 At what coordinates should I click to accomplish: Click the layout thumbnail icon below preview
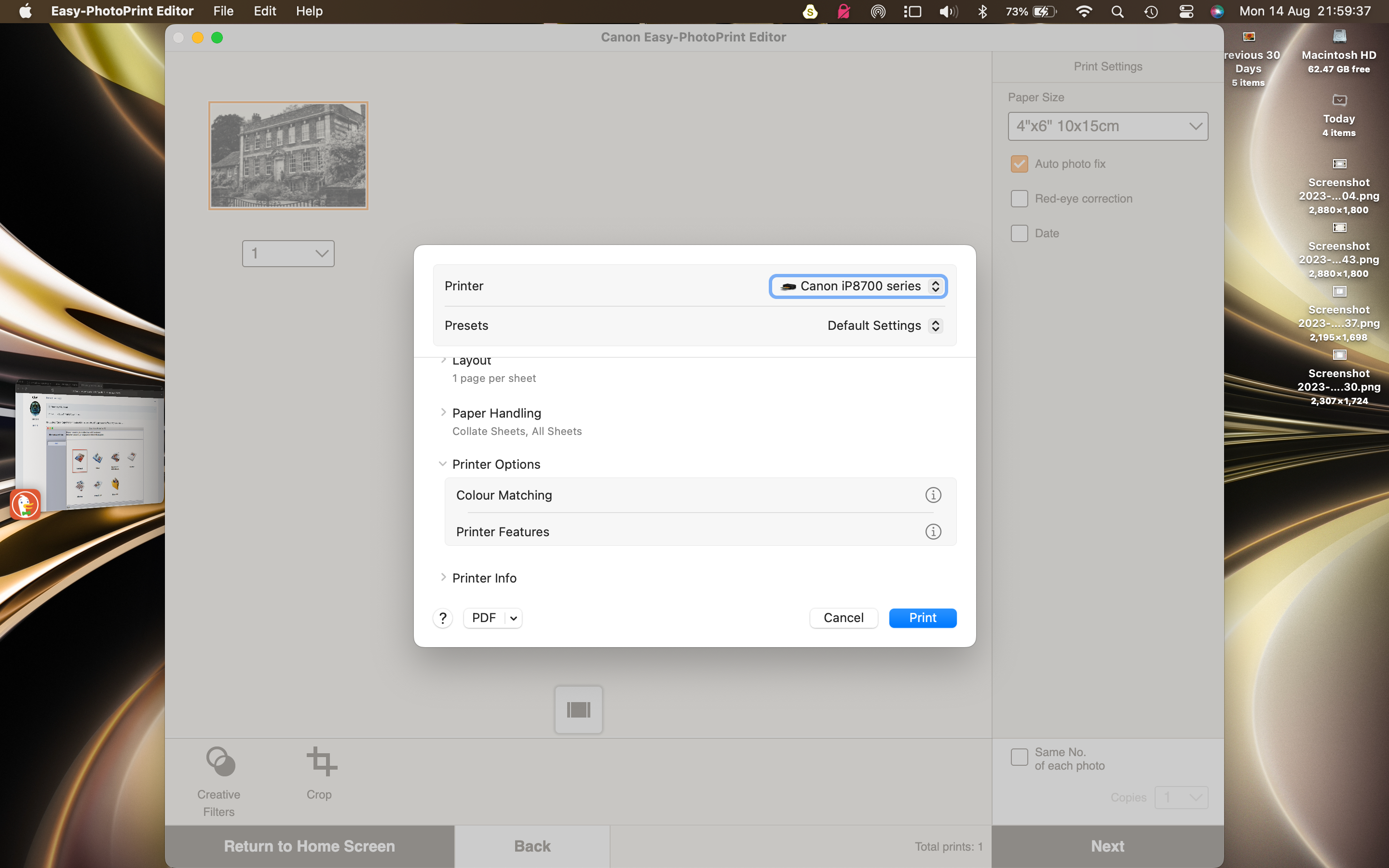[x=579, y=709]
